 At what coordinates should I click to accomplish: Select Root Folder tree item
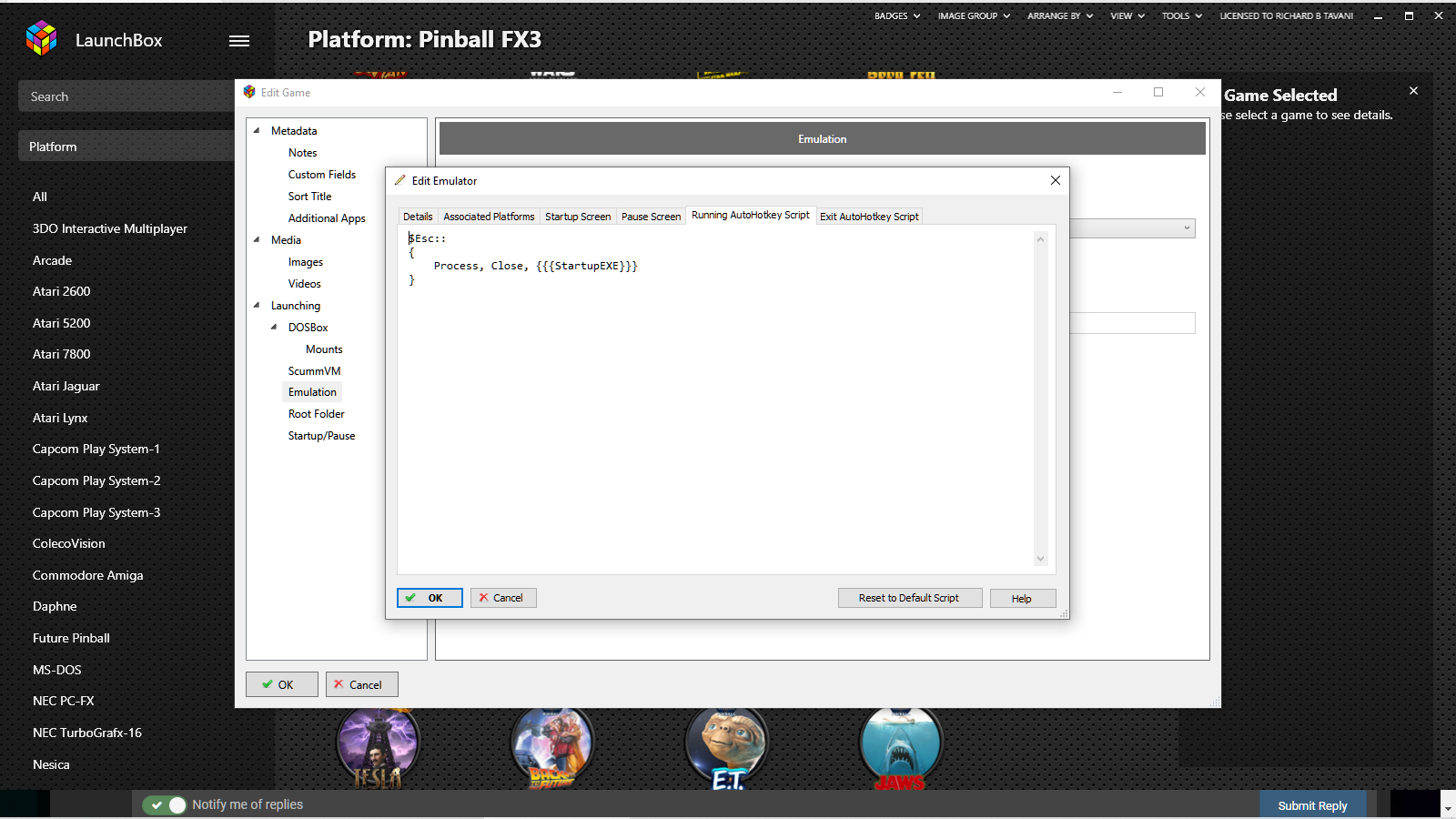(x=317, y=414)
